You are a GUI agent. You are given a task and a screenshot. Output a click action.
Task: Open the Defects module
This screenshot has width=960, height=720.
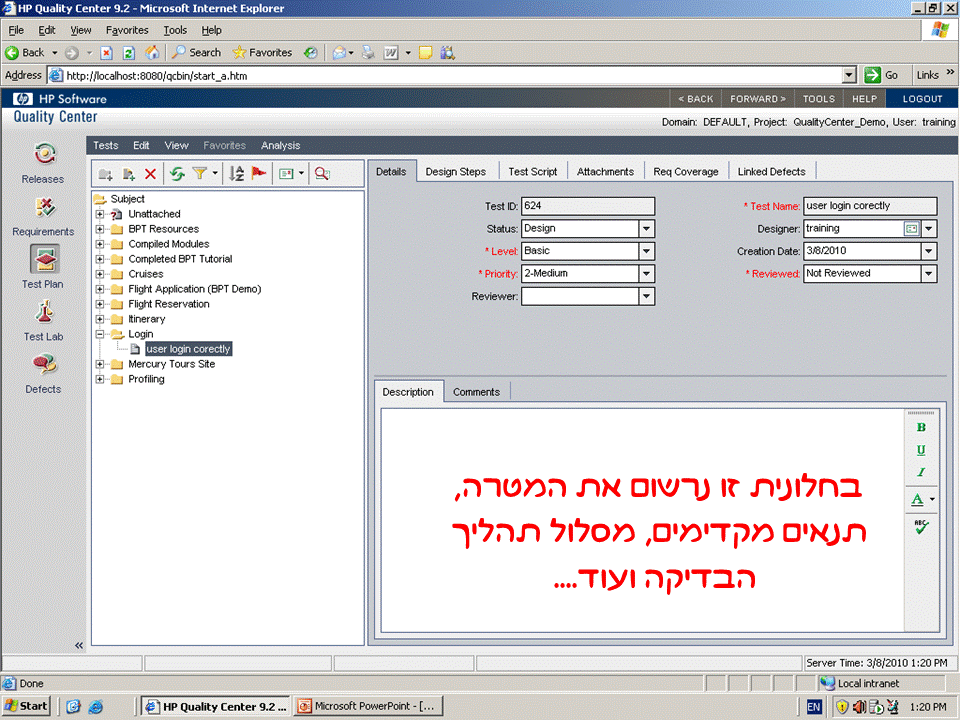point(43,373)
